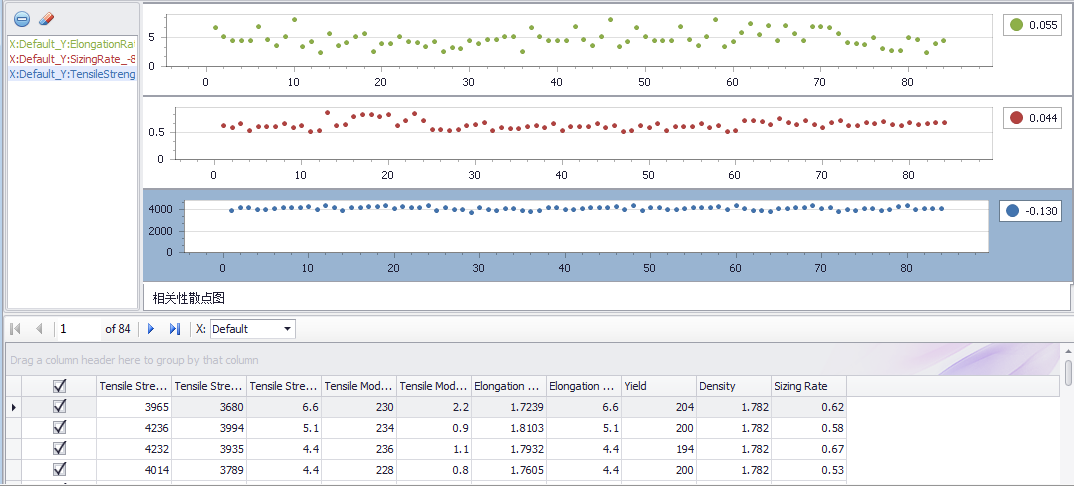Screen dimensions: 1074x486
Task: Select cell value 1.7239
Action: pos(509,407)
